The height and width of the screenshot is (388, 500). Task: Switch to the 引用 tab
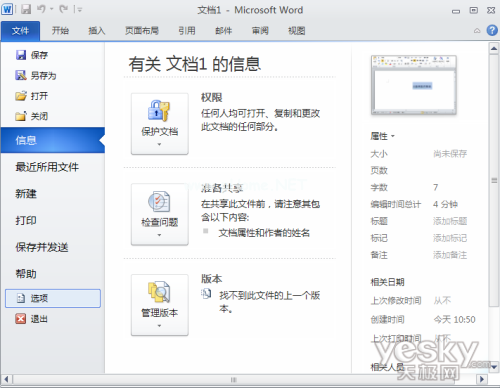click(x=187, y=31)
